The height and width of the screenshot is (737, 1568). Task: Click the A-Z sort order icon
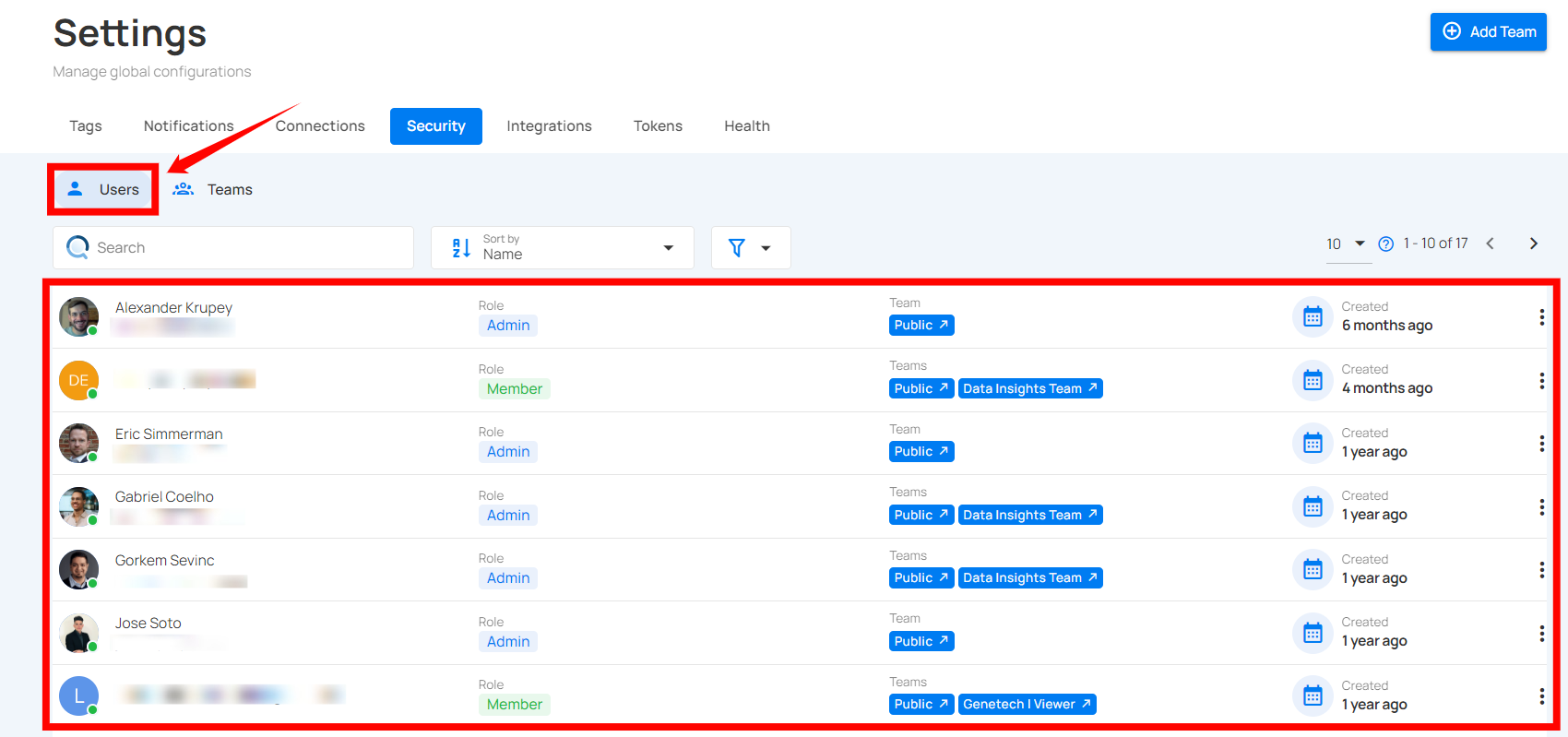point(461,247)
